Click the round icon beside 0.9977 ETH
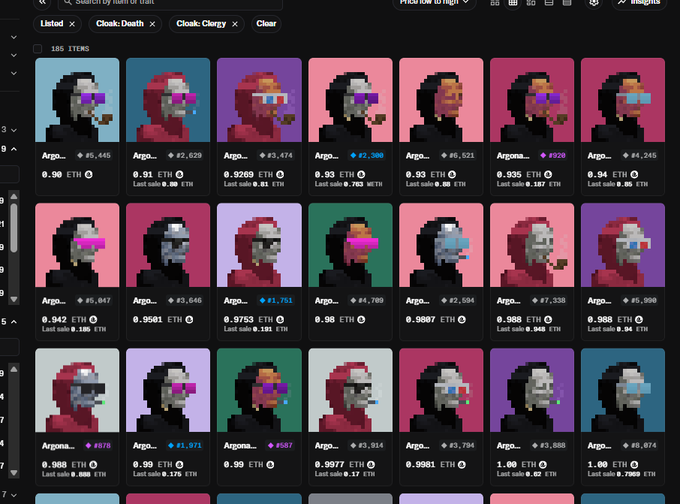 pyautogui.click(x=371, y=465)
